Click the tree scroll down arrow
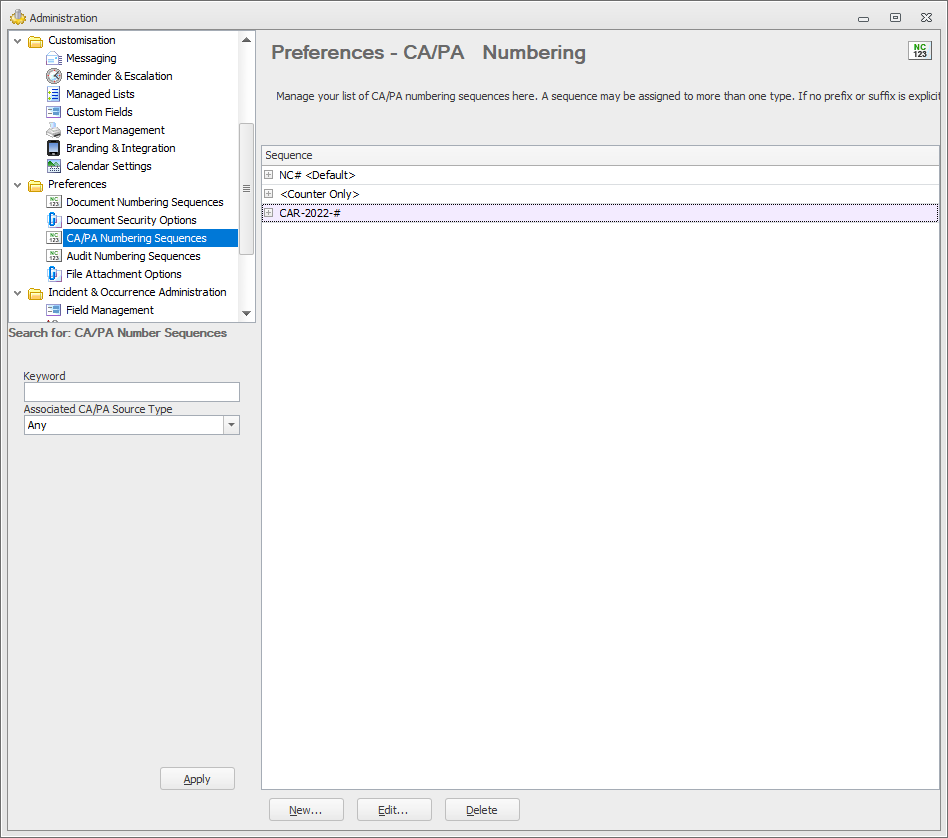 [246, 313]
